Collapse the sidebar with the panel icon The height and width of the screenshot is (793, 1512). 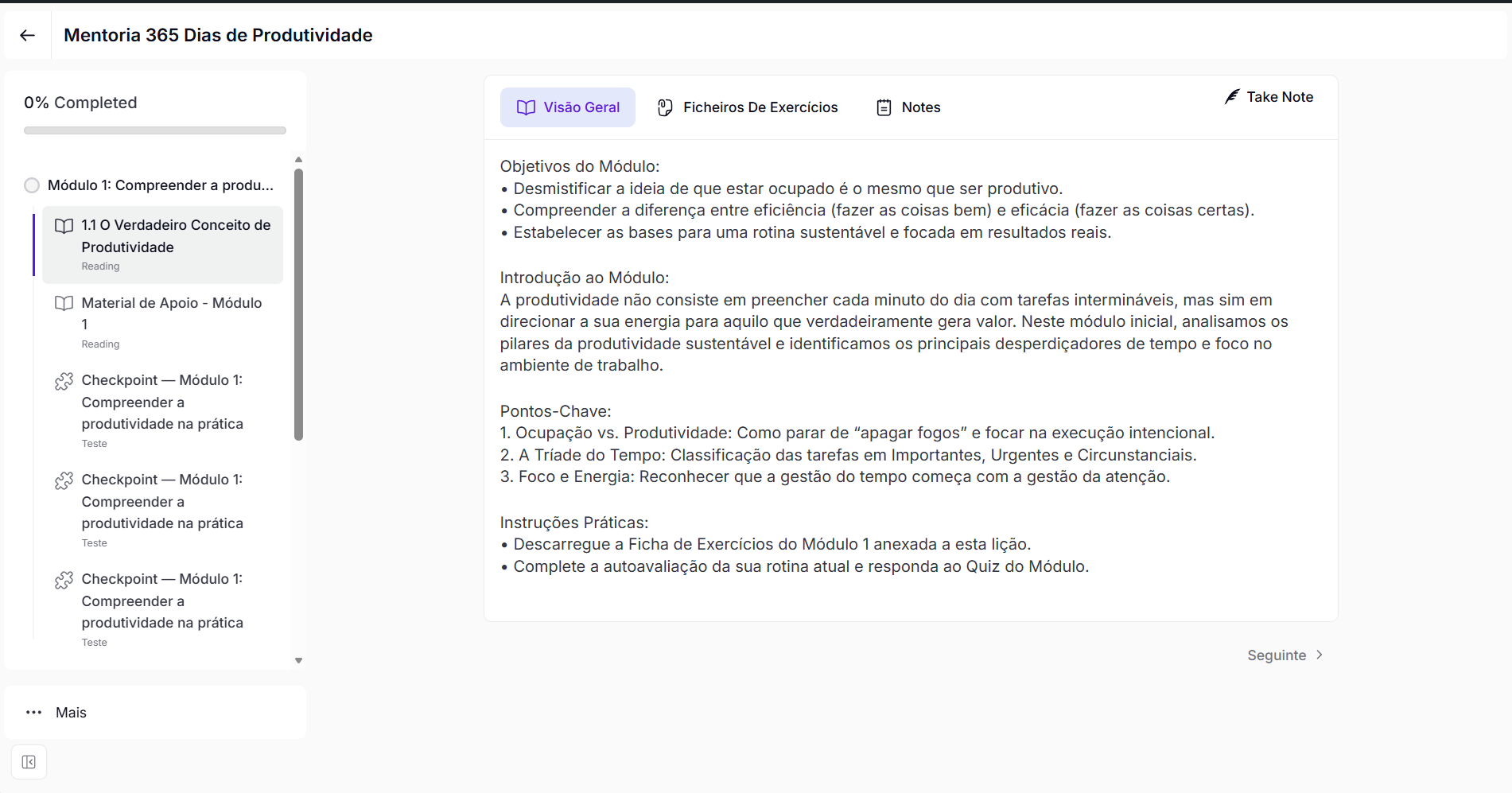pyautogui.click(x=29, y=762)
